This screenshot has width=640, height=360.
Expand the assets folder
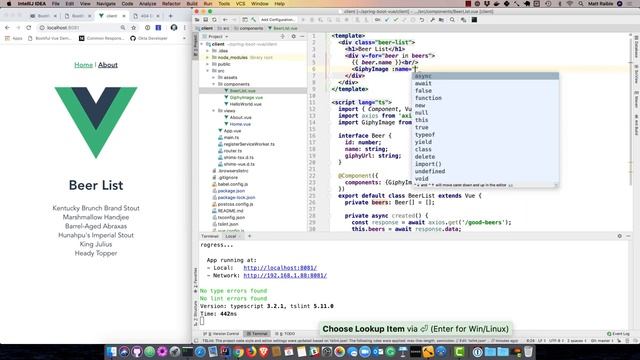click(213, 77)
